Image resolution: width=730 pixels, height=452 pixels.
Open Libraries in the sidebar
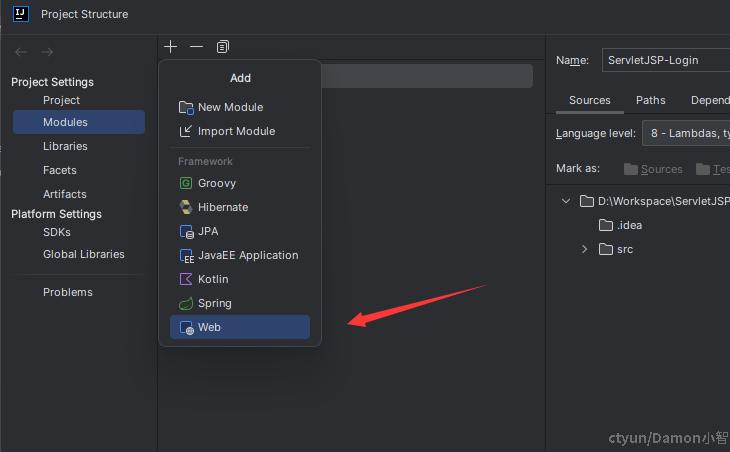[65, 146]
